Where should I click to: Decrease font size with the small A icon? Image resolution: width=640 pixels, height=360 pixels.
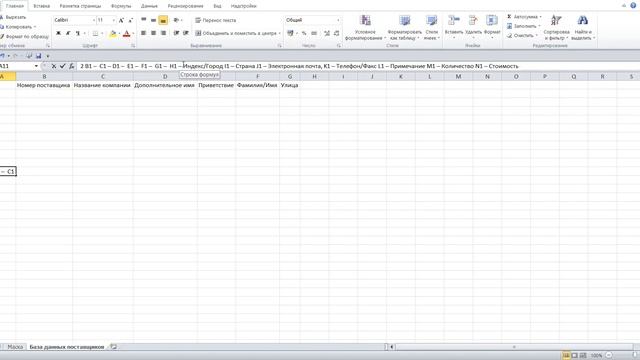tap(131, 20)
